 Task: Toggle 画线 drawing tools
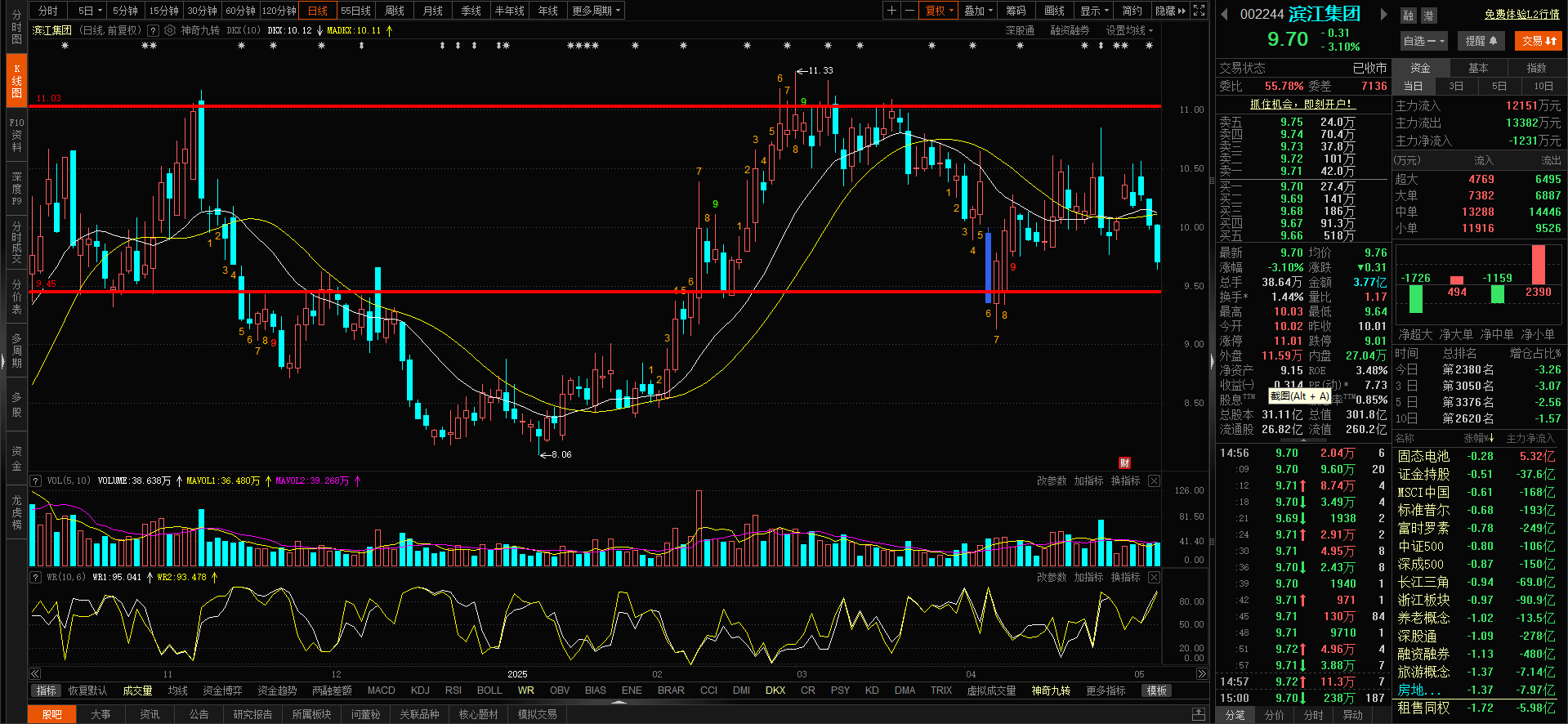pos(1054,11)
